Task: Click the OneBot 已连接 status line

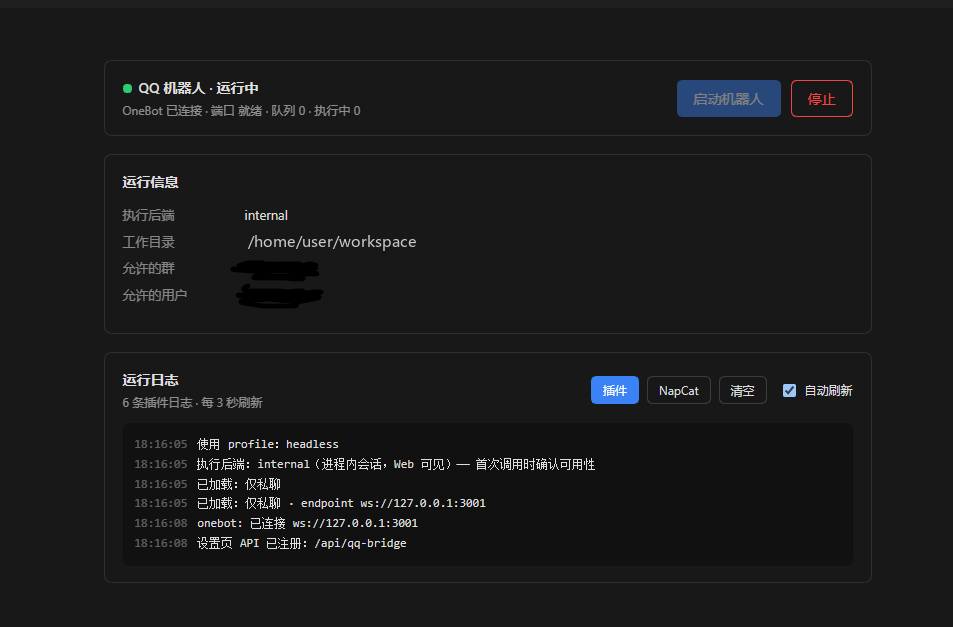Action: tap(241, 111)
